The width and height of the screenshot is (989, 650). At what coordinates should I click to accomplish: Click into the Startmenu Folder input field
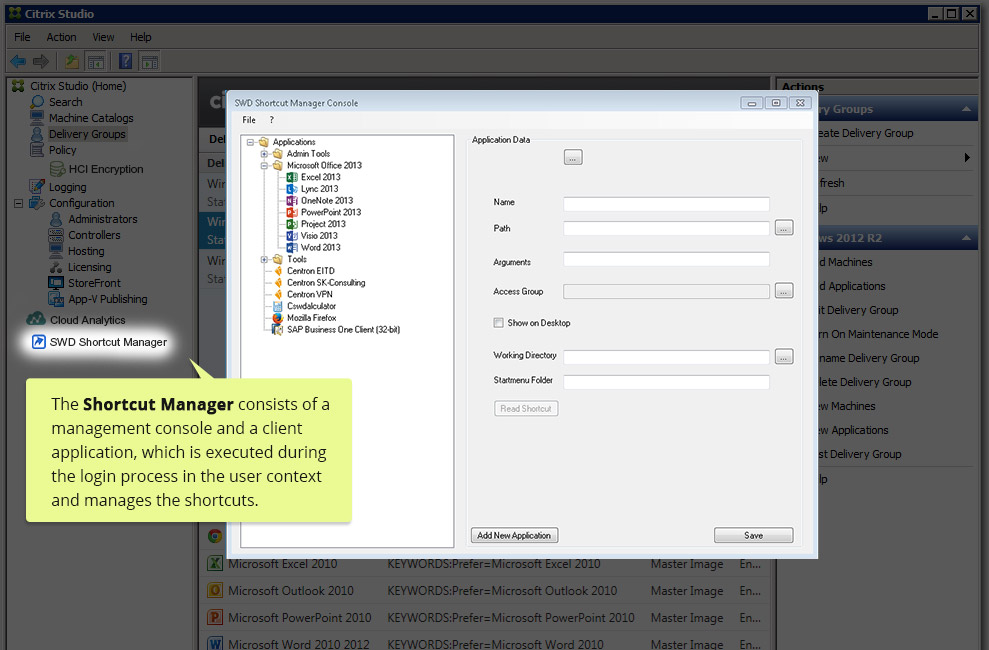pos(666,382)
